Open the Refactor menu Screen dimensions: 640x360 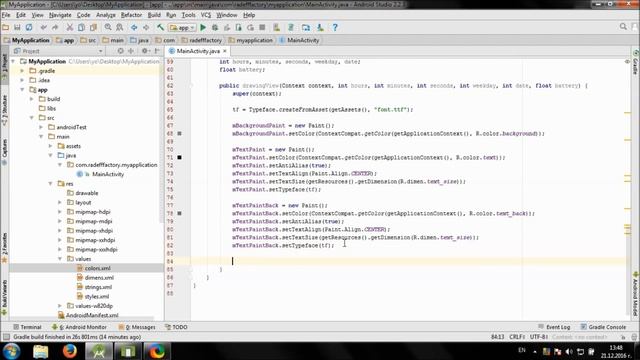[131, 15]
